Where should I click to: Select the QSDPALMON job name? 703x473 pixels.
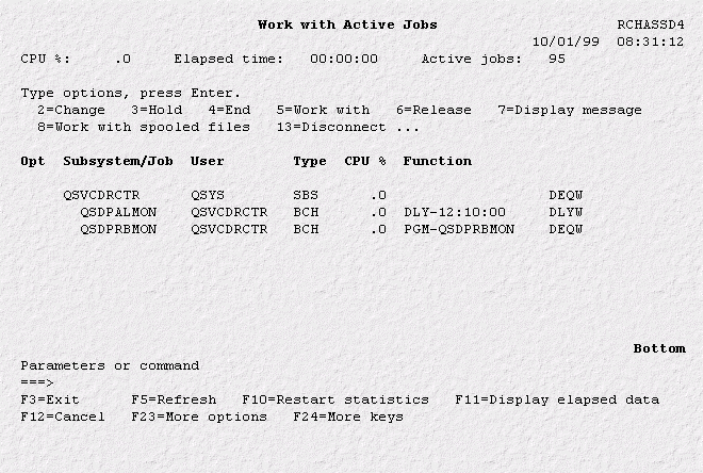click(118, 212)
